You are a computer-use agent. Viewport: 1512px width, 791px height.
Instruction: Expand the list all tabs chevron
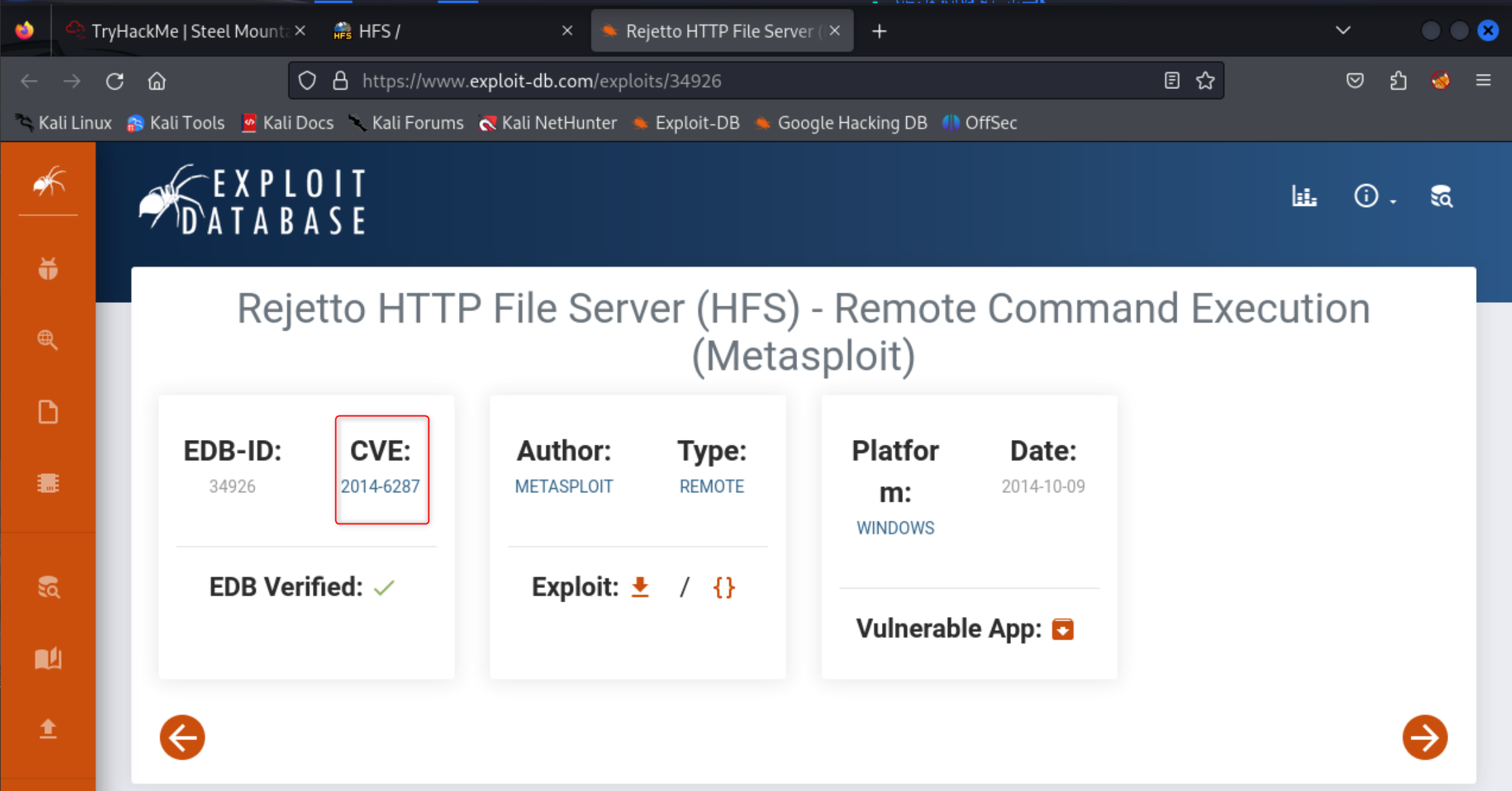(1342, 31)
